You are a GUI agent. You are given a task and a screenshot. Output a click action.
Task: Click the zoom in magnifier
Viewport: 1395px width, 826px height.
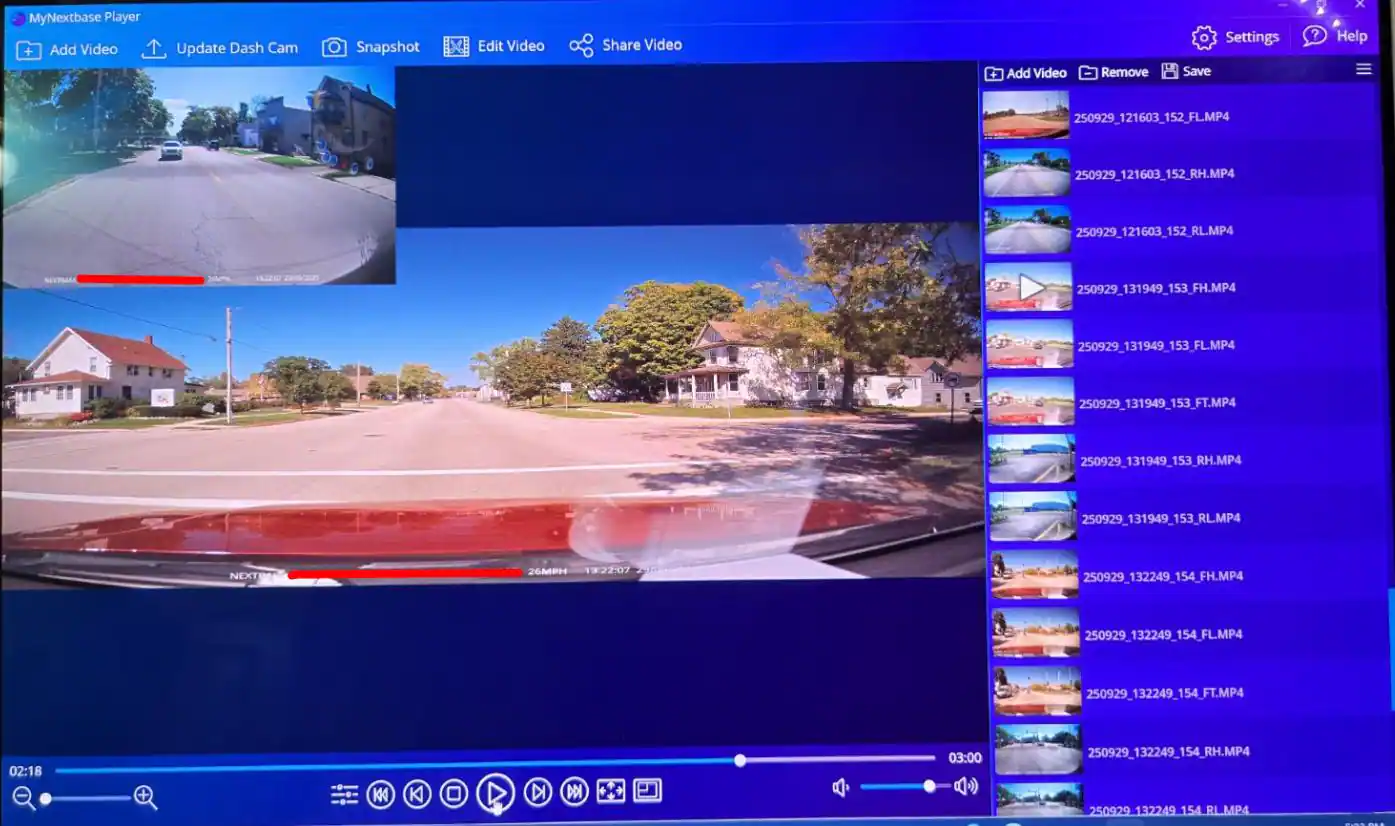145,797
